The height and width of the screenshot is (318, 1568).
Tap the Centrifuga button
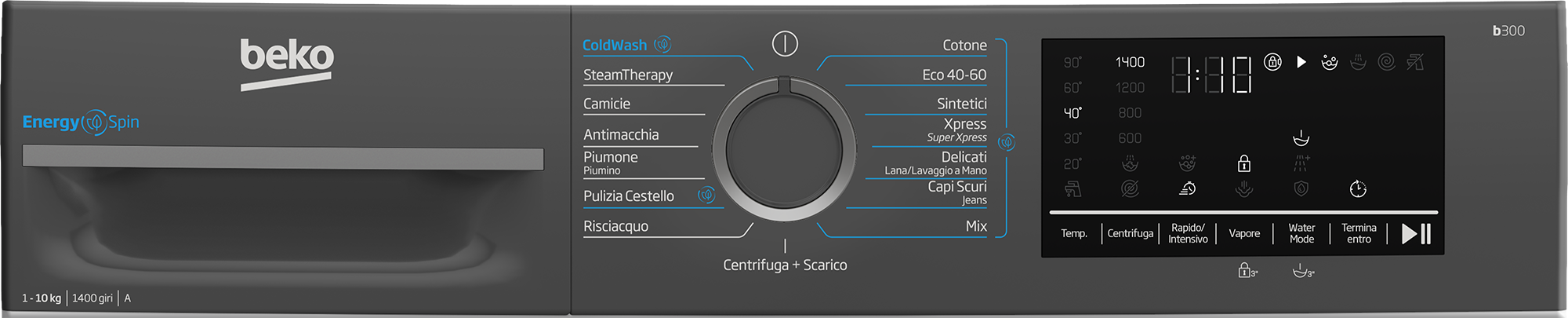[1131, 233]
